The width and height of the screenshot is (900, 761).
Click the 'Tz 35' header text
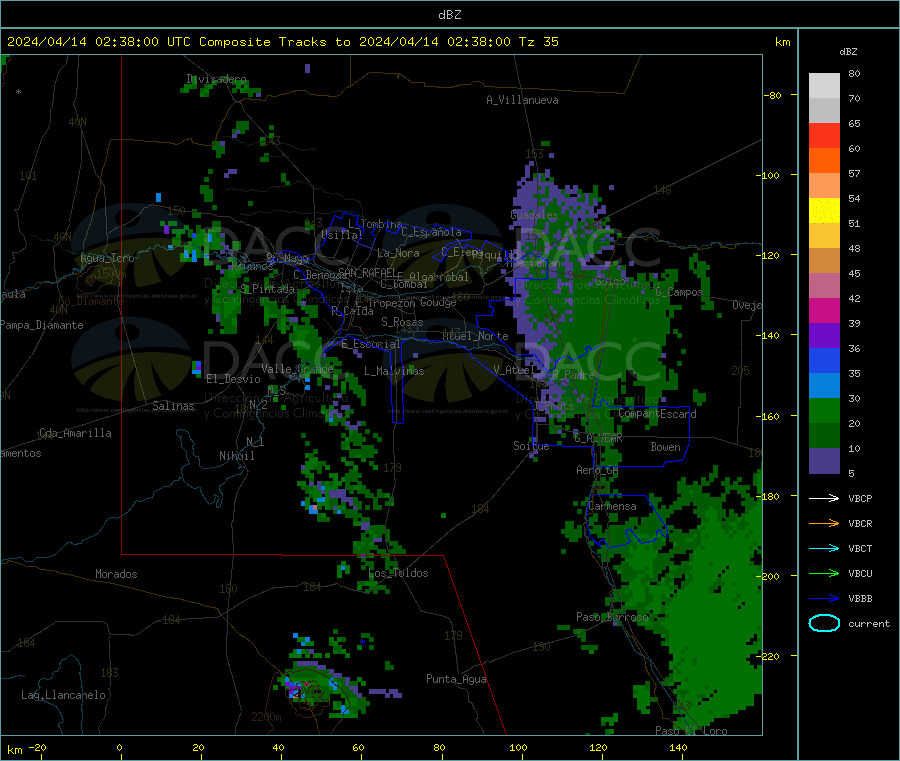[x=538, y=42]
